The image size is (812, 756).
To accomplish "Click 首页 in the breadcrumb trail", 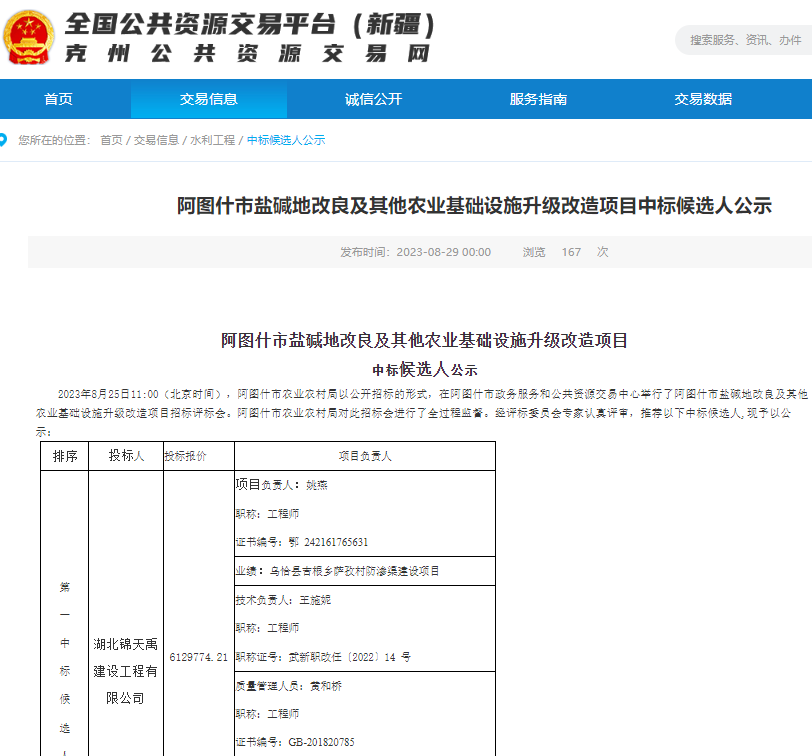I will pyautogui.click(x=108, y=140).
